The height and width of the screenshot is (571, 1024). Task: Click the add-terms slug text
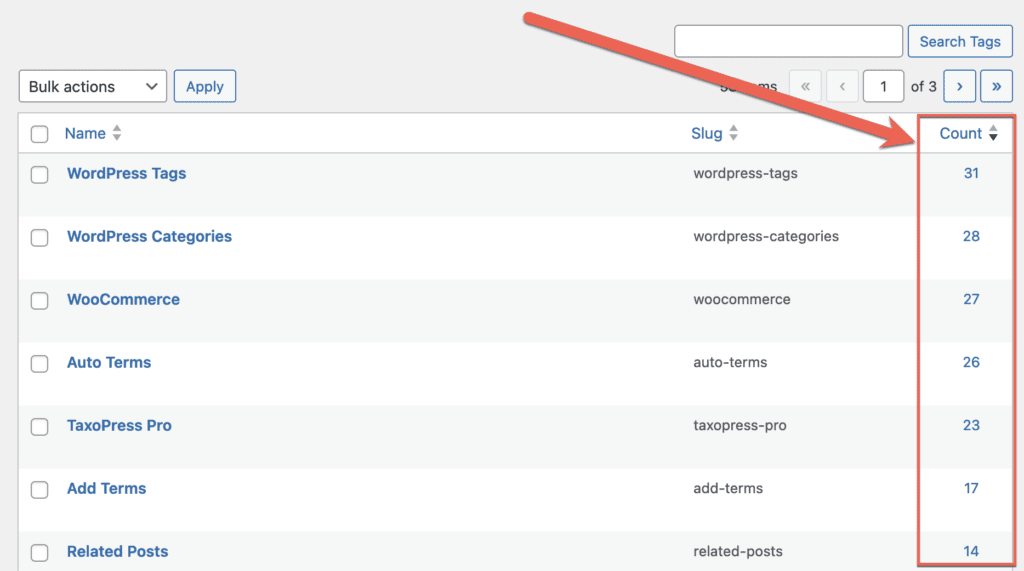[x=728, y=489]
